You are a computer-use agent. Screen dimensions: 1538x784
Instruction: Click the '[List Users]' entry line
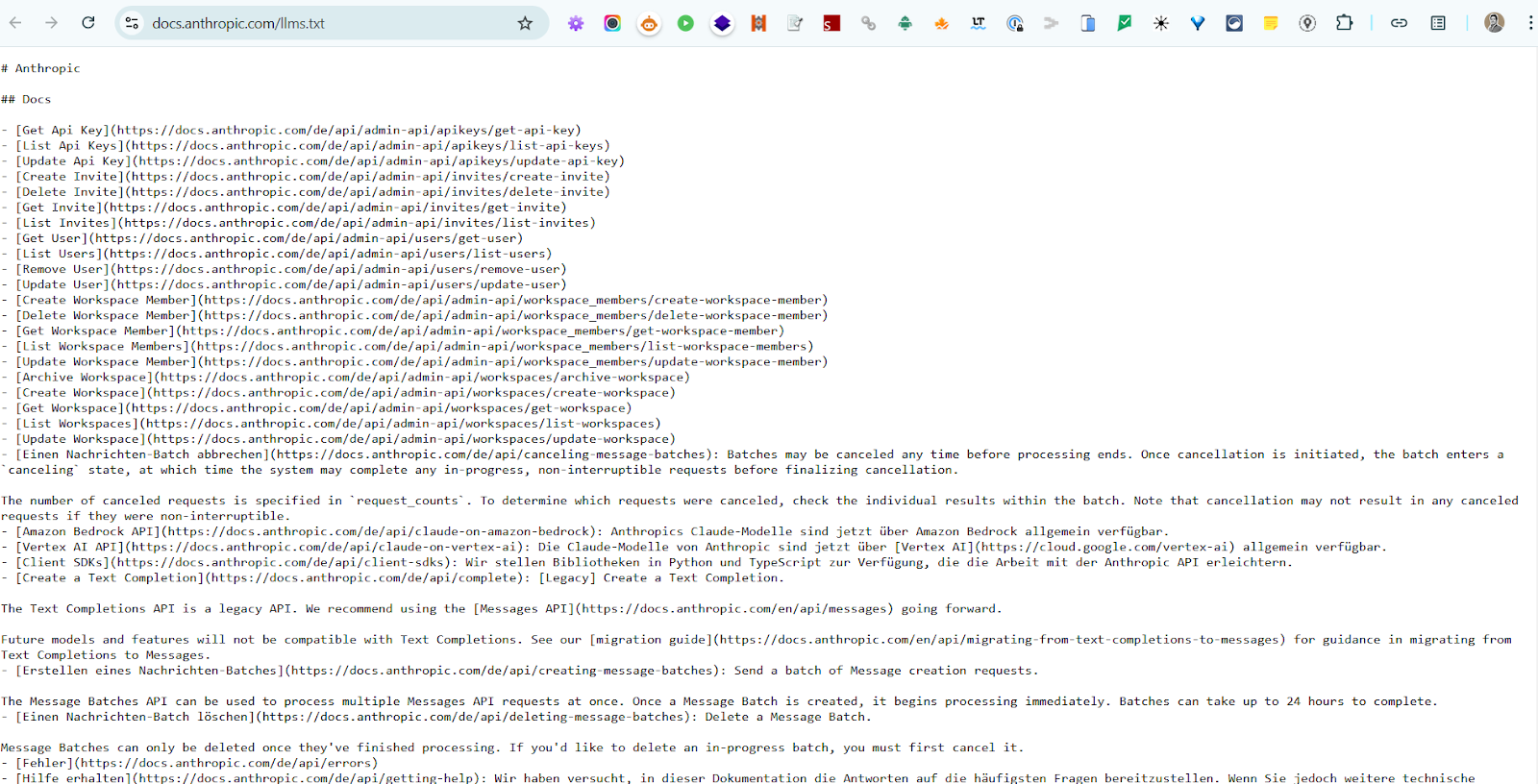(x=277, y=254)
